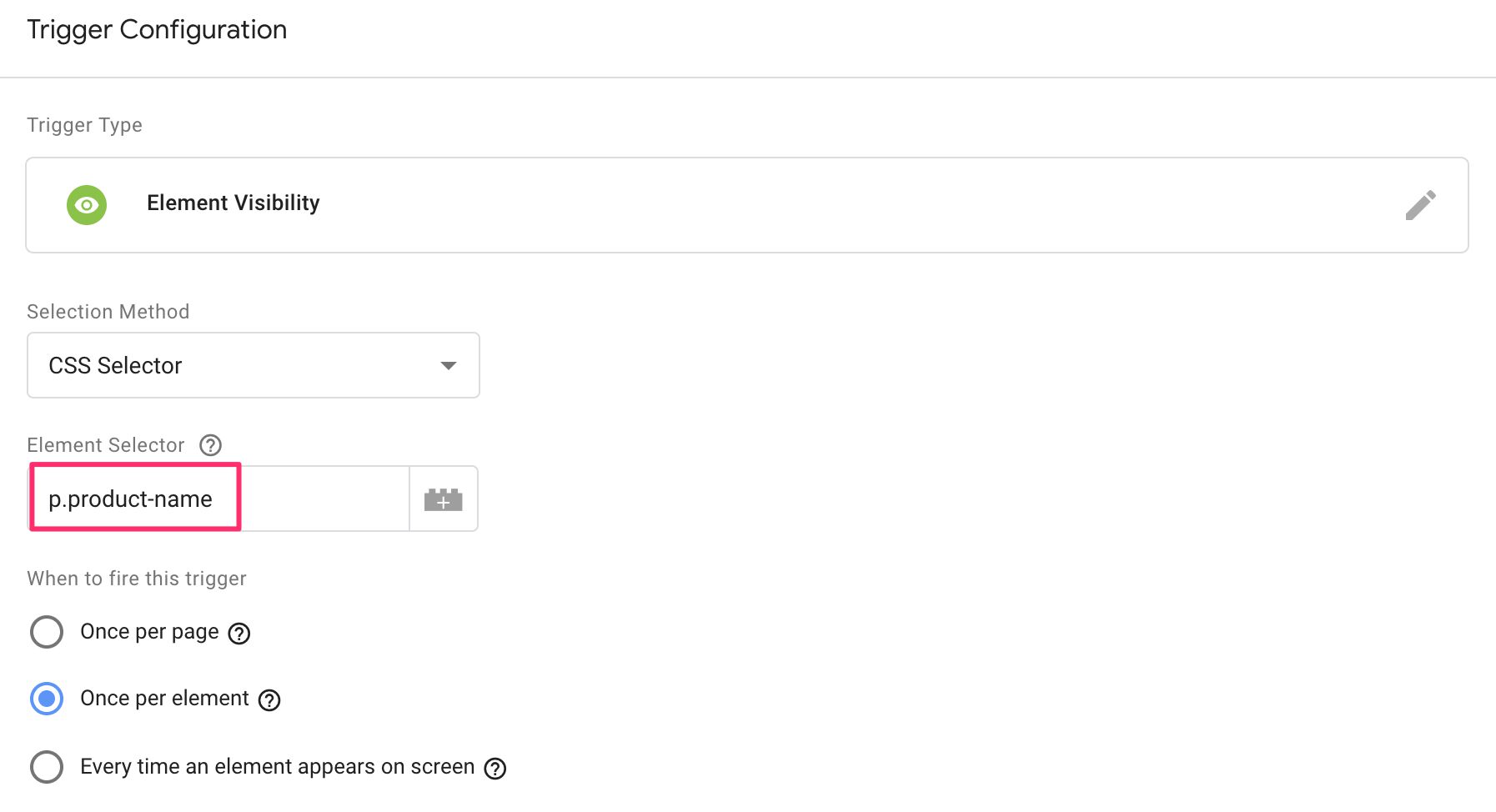Choose Every time an element appears radio

(47, 767)
